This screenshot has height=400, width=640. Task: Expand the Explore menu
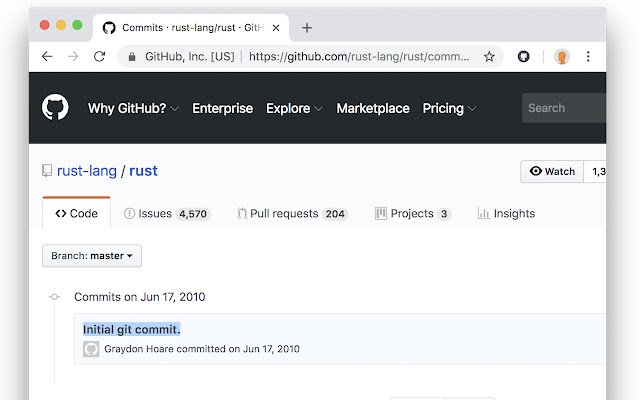point(294,108)
